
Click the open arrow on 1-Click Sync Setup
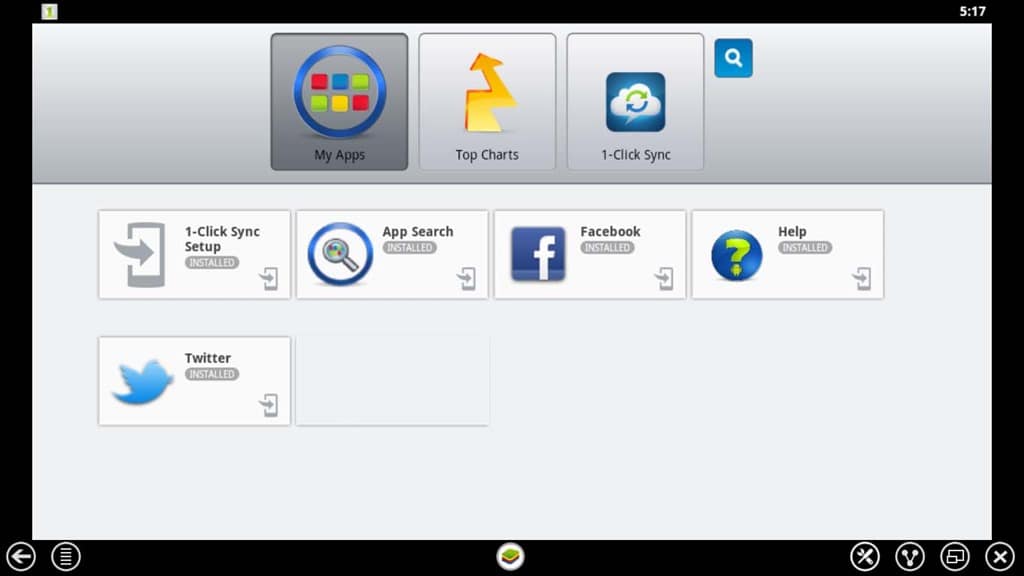click(269, 279)
